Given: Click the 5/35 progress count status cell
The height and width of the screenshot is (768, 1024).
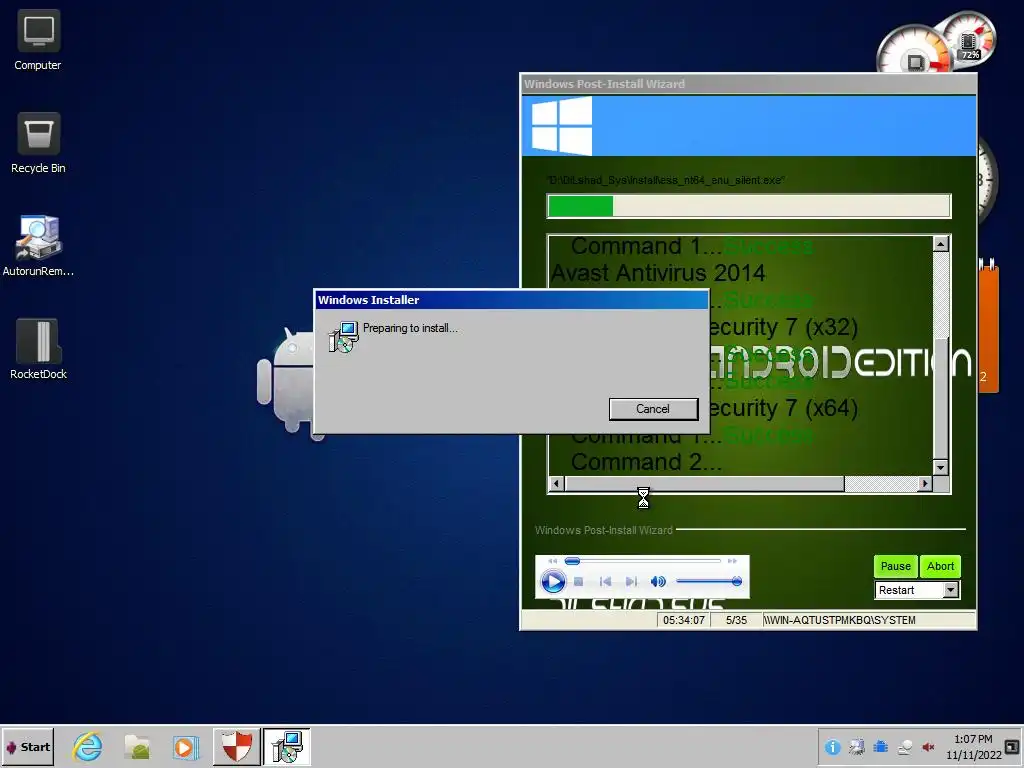Looking at the screenshot, I should 736,620.
